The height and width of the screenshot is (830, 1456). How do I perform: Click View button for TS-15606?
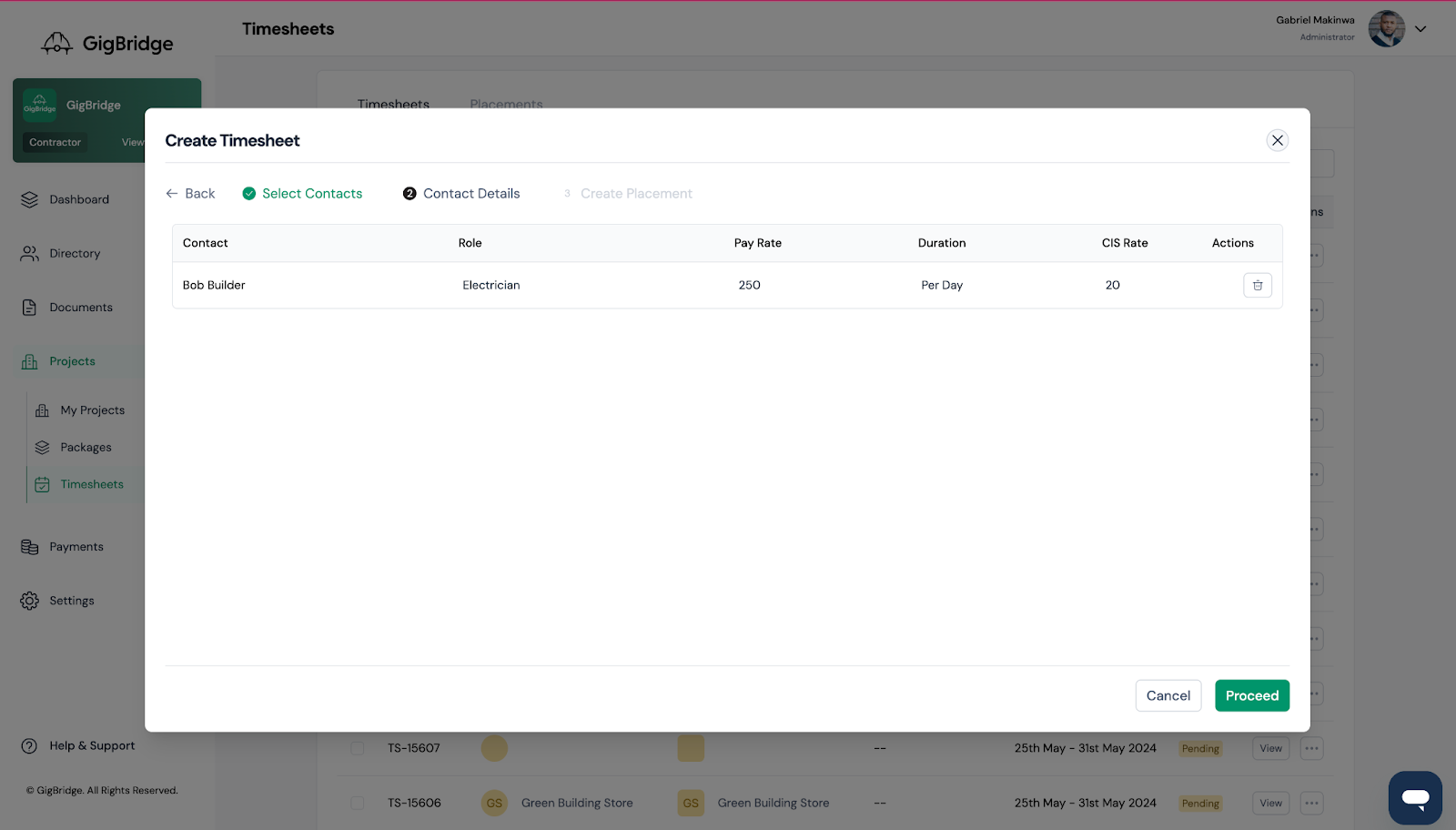pos(1270,803)
